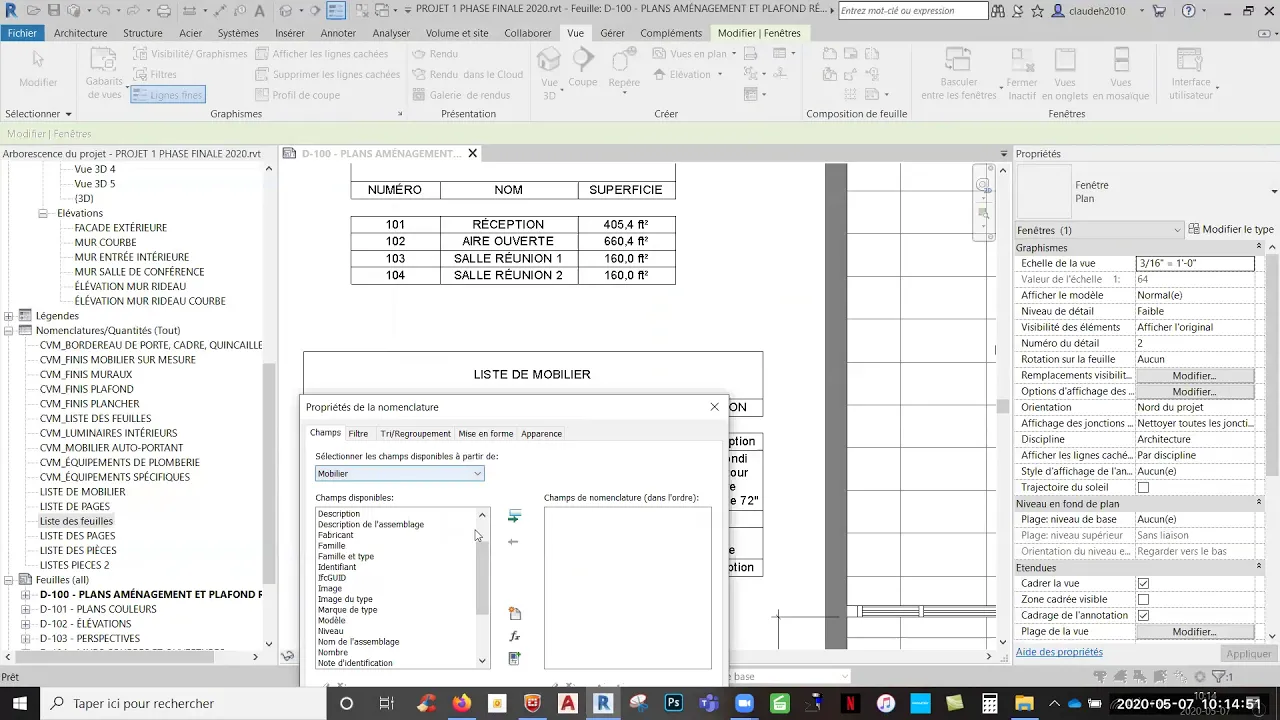Click Galerie de rendus tool
The image size is (1280, 720).
462,95
